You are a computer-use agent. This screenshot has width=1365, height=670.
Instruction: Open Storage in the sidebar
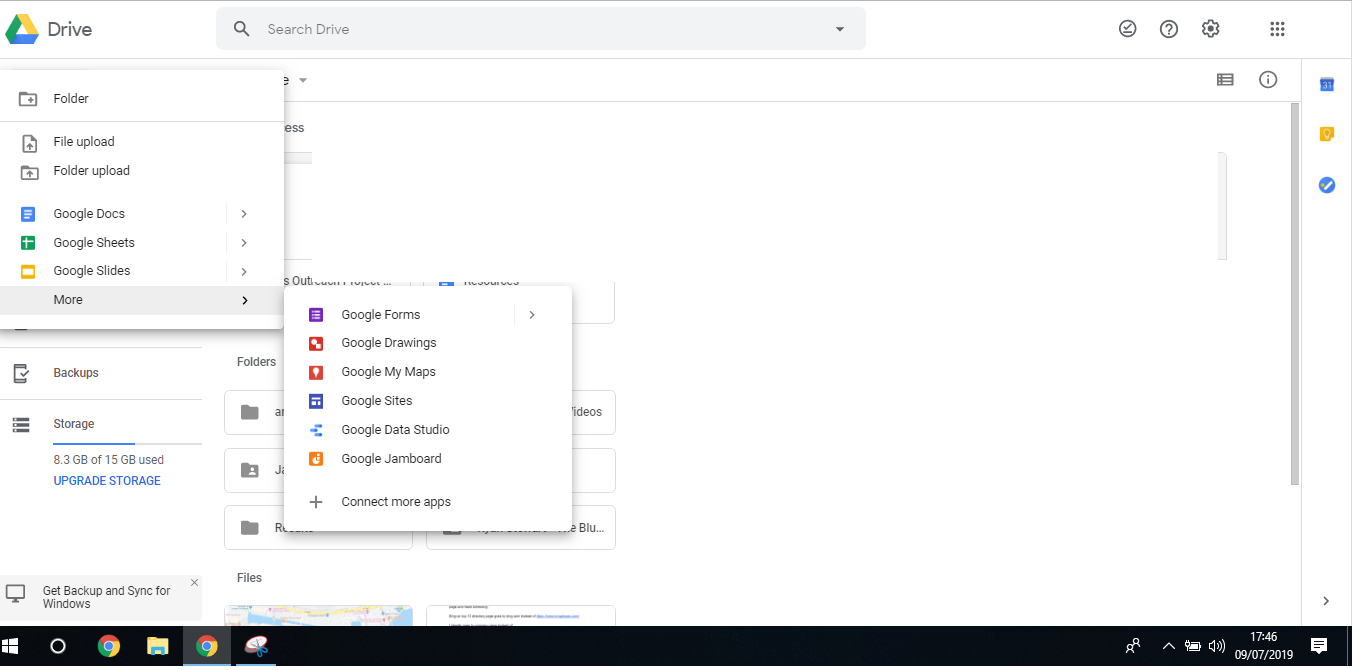coord(74,424)
